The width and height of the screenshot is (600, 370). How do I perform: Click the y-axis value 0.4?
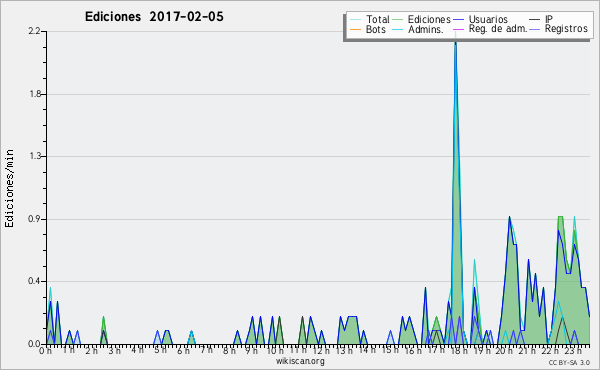(34, 281)
